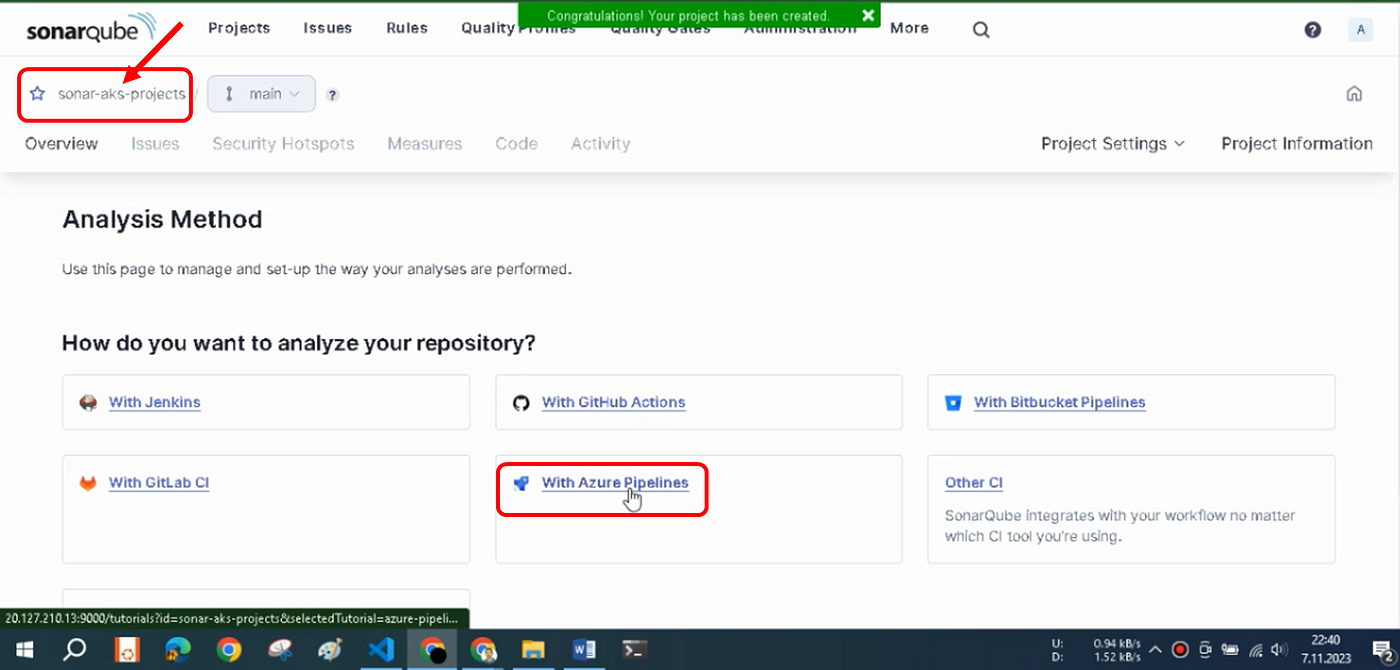Screen dimensions: 1400x670
Task: Open the Activity tab
Action: (601, 144)
